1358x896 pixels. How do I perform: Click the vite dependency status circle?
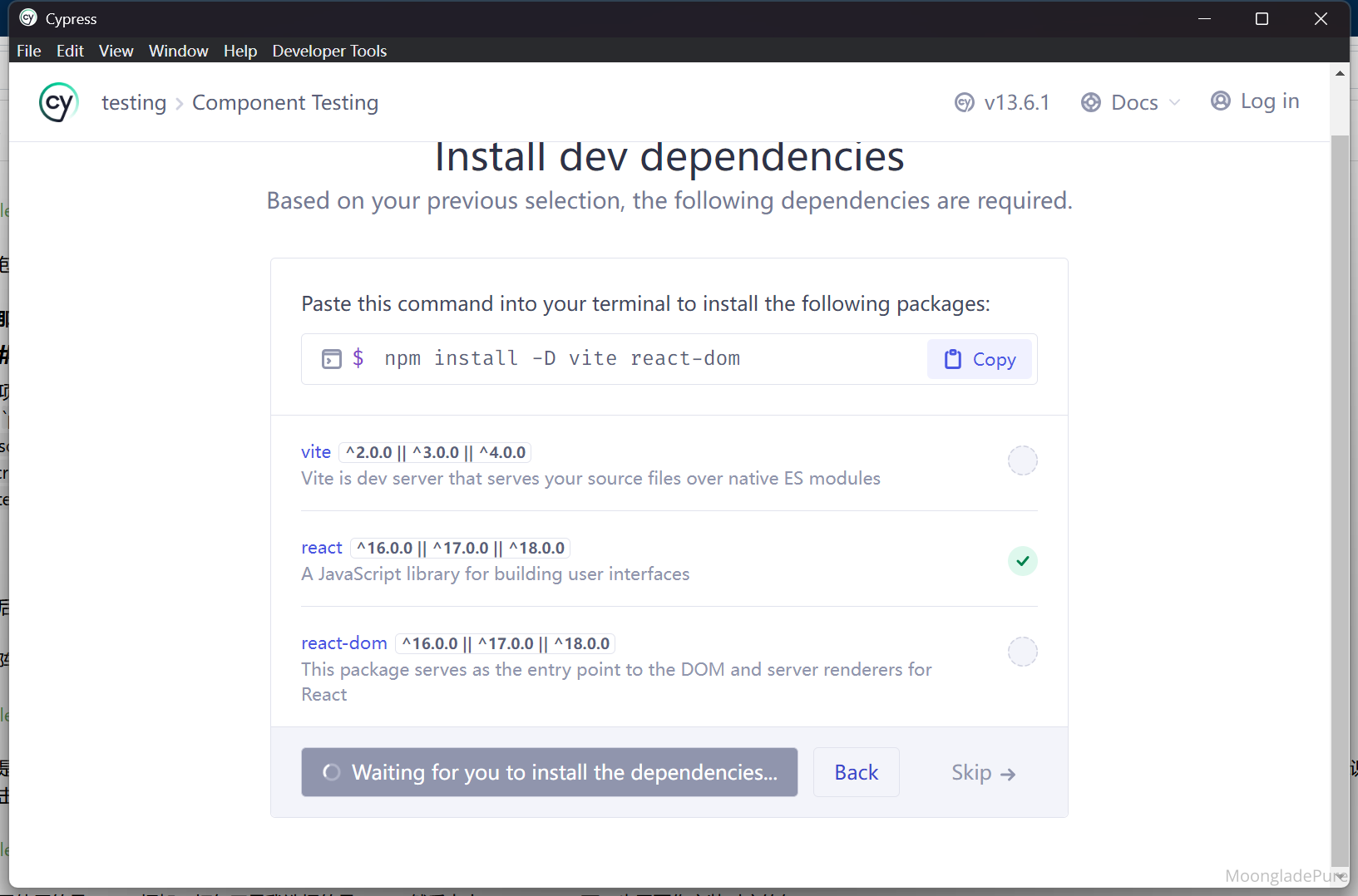point(1022,460)
